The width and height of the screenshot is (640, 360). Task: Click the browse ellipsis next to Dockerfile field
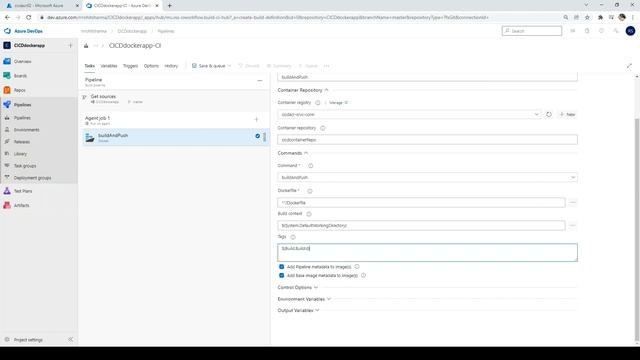[x=573, y=202]
